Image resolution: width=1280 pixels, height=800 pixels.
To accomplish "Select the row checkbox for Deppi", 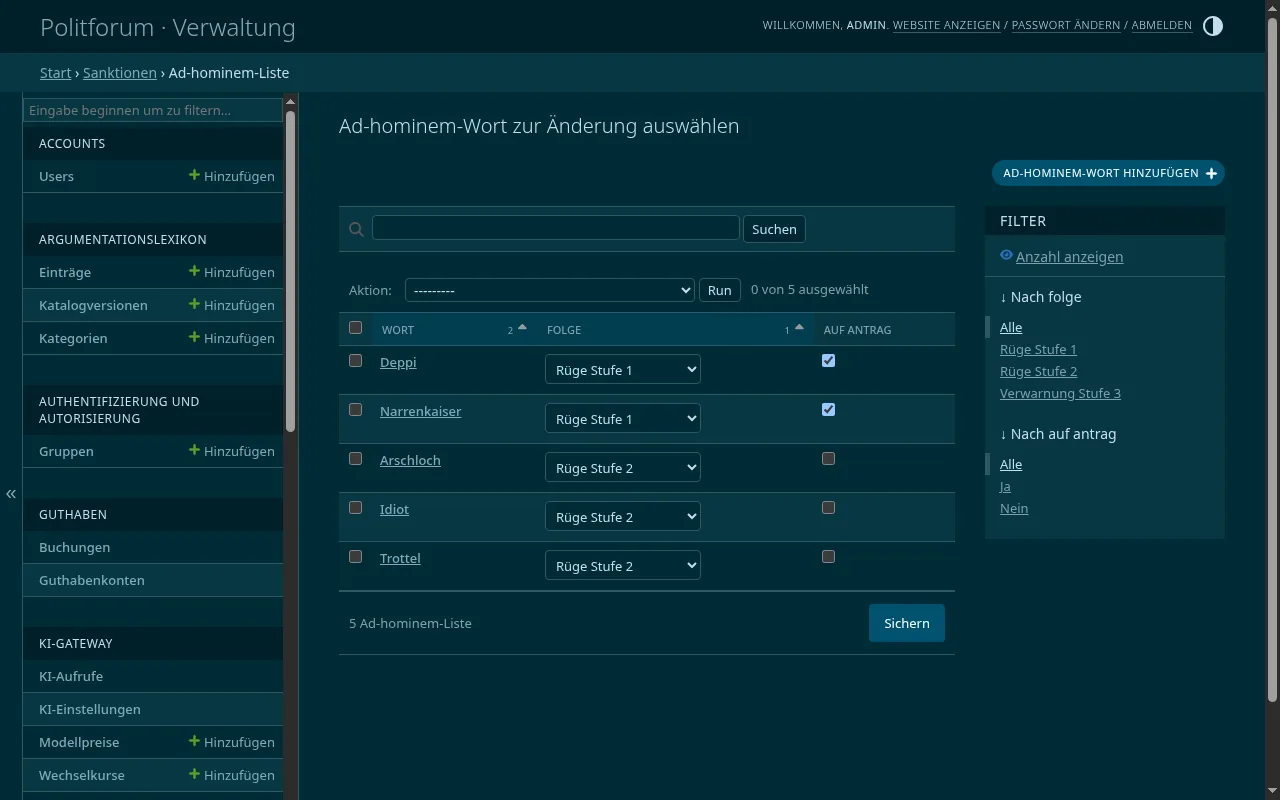I will 355,360.
